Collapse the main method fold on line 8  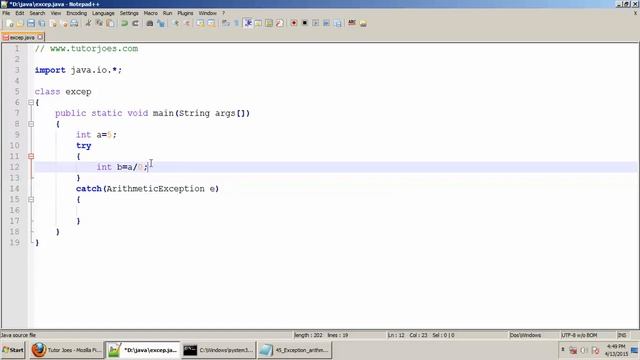click(31, 124)
